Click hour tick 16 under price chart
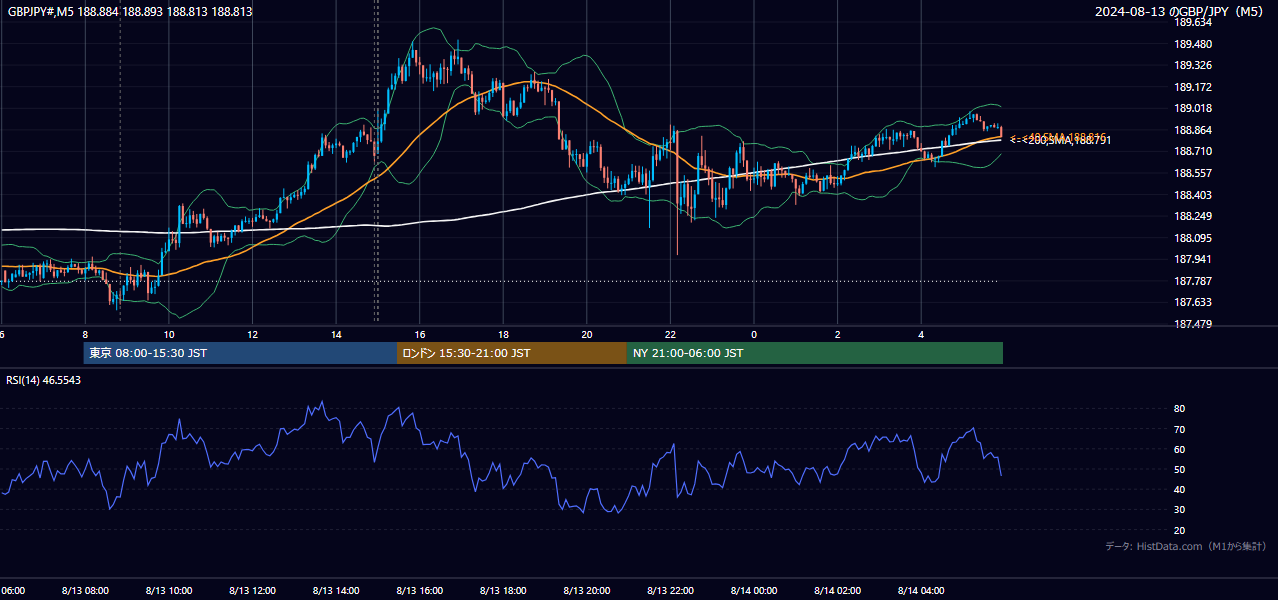The height and width of the screenshot is (600, 1278). click(x=420, y=334)
